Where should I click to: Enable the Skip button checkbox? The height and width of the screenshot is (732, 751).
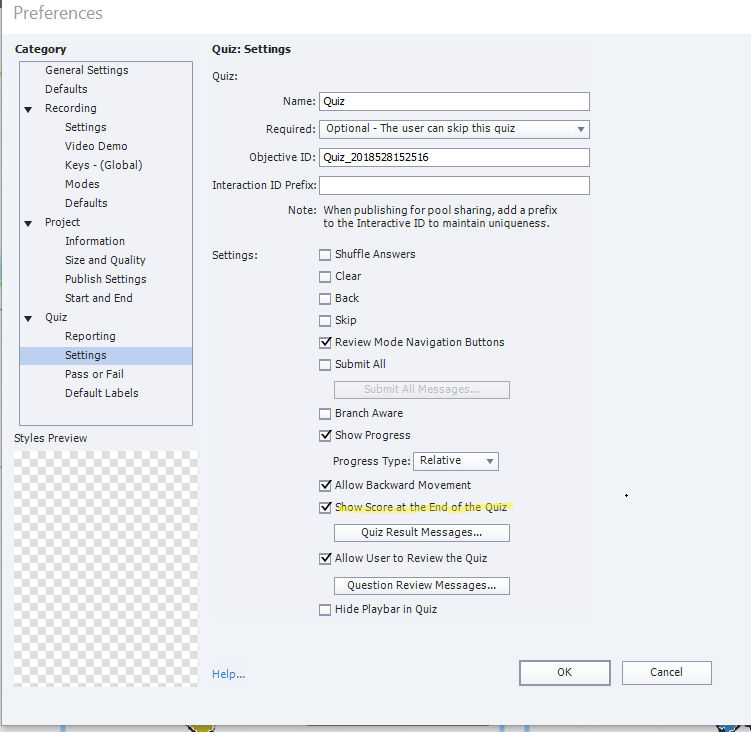325,320
